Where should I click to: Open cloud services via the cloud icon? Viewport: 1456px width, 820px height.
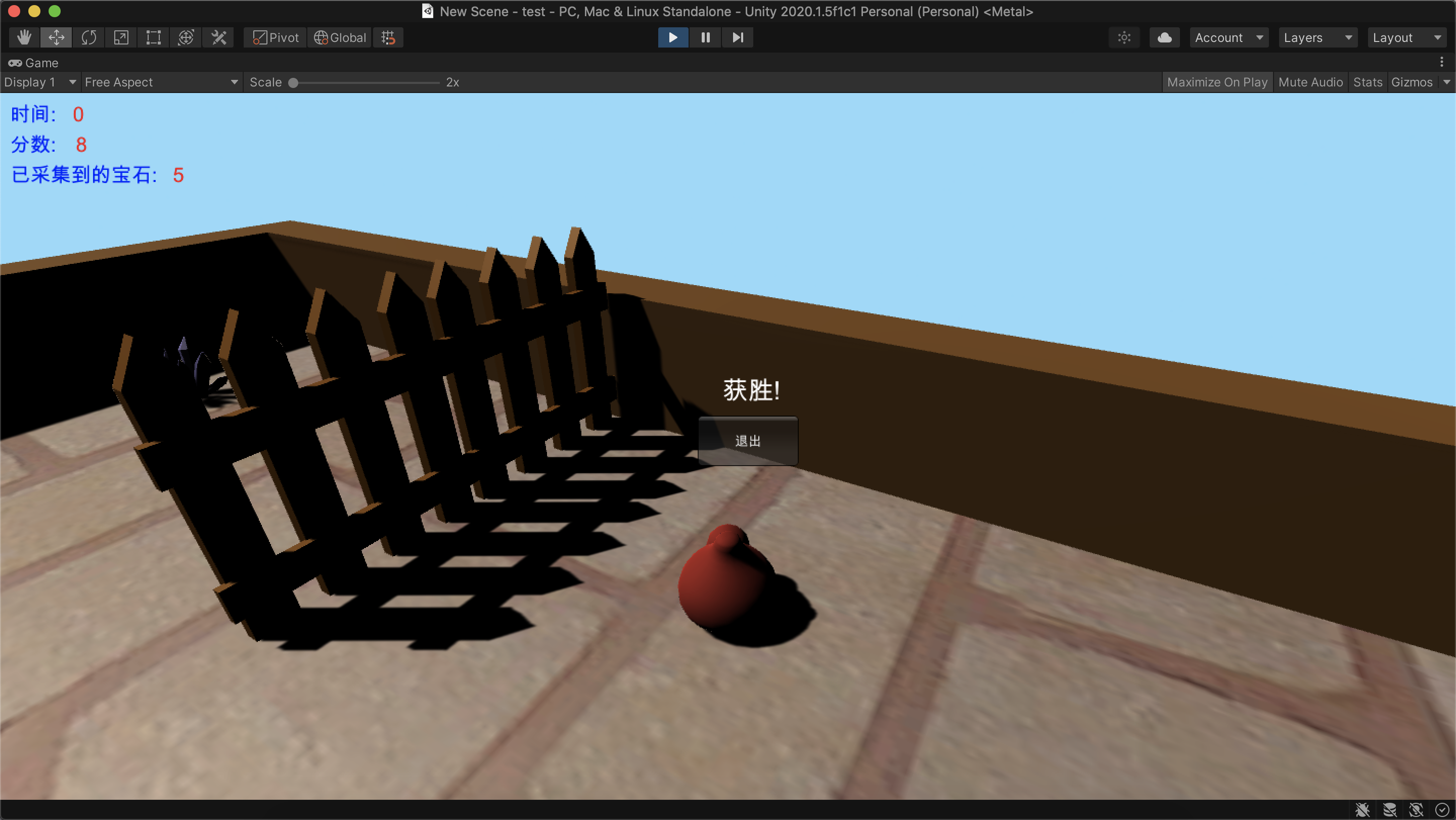pos(1164,37)
